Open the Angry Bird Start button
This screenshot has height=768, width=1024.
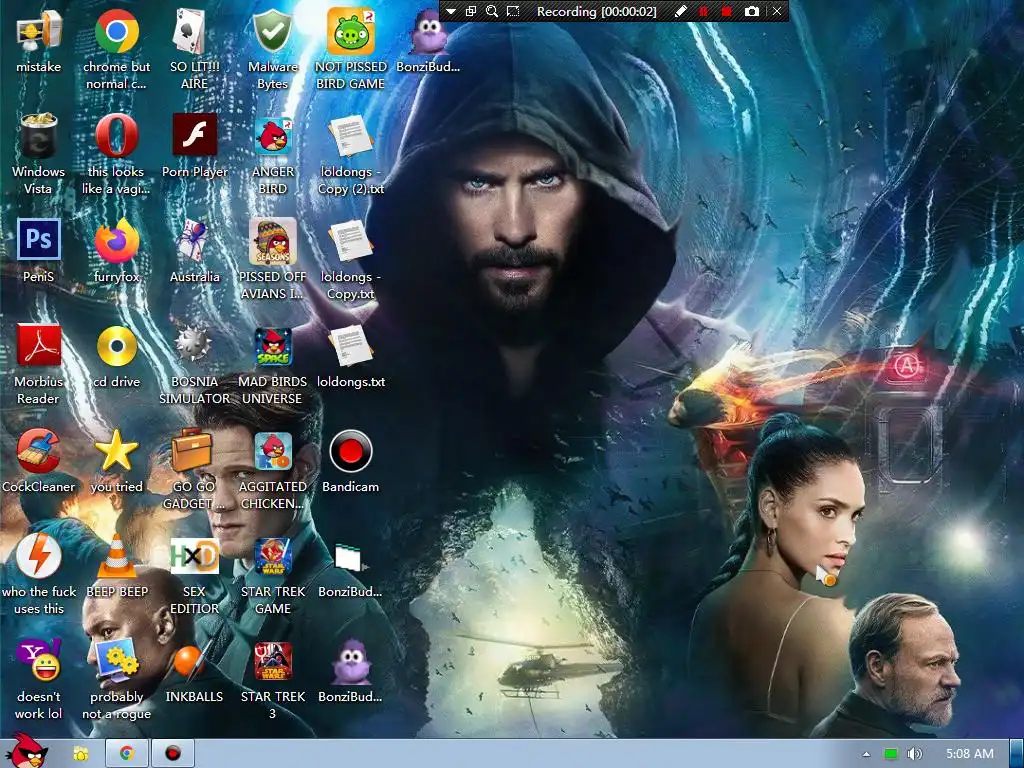point(25,751)
